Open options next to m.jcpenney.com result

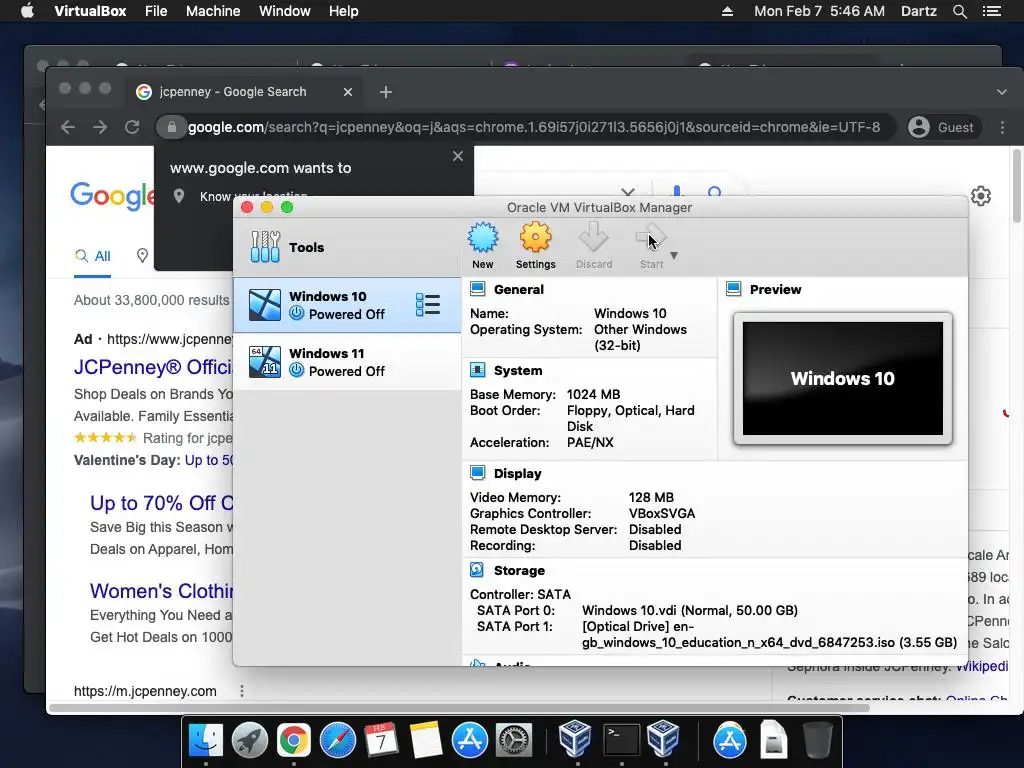[x=242, y=691]
